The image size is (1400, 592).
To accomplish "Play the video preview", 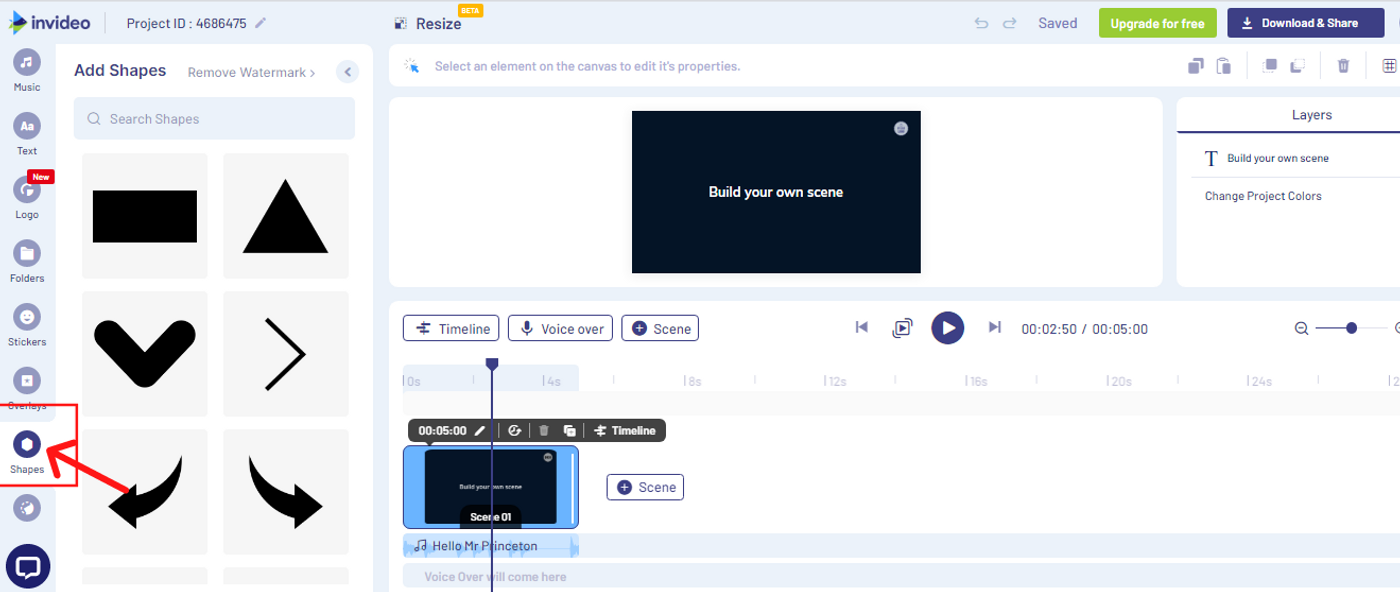I will (947, 327).
